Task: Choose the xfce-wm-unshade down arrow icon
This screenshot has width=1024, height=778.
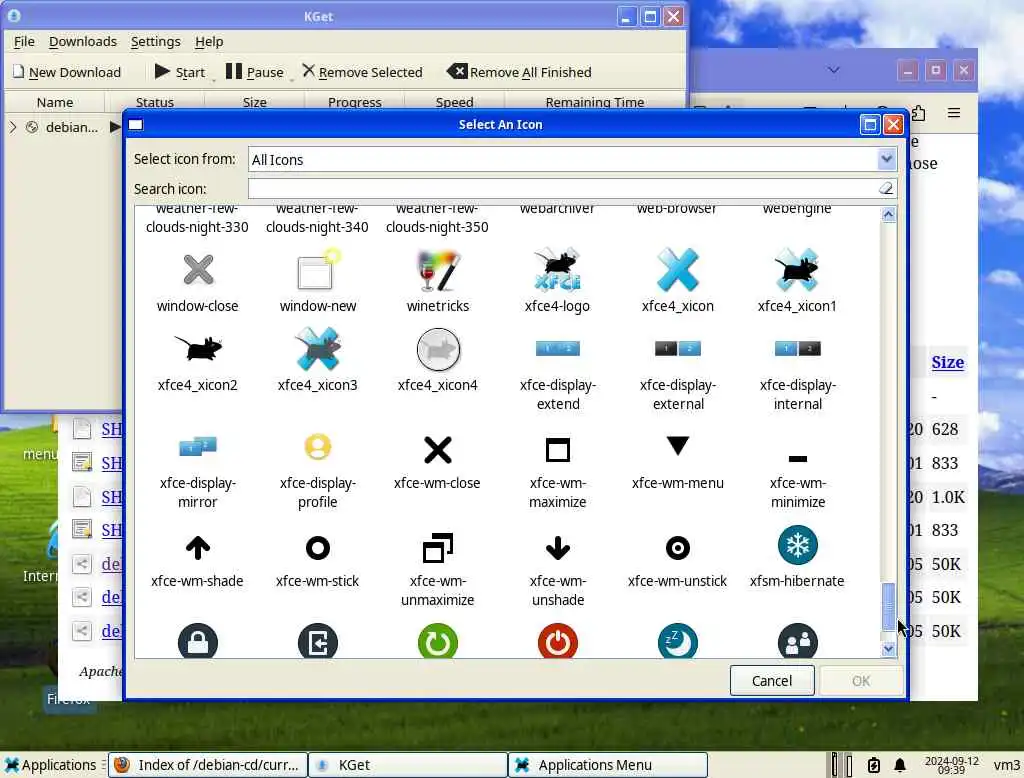Action: [x=558, y=548]
